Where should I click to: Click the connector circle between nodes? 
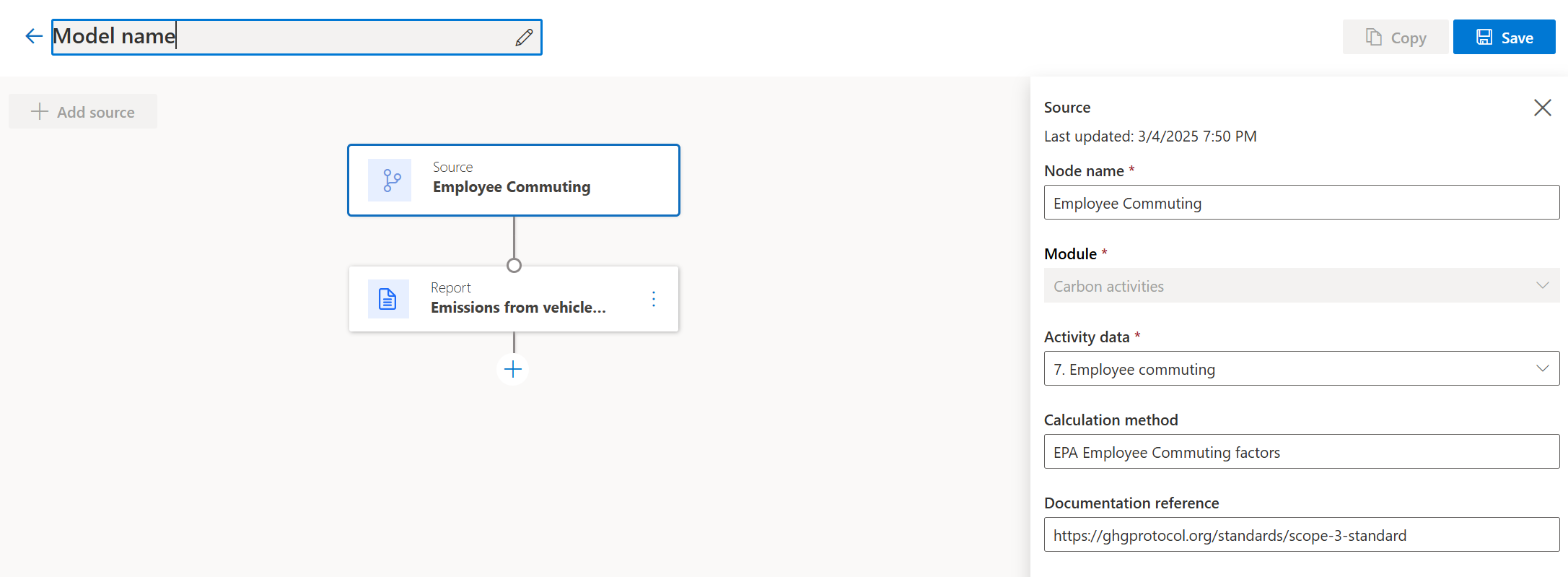pos(514,265)
